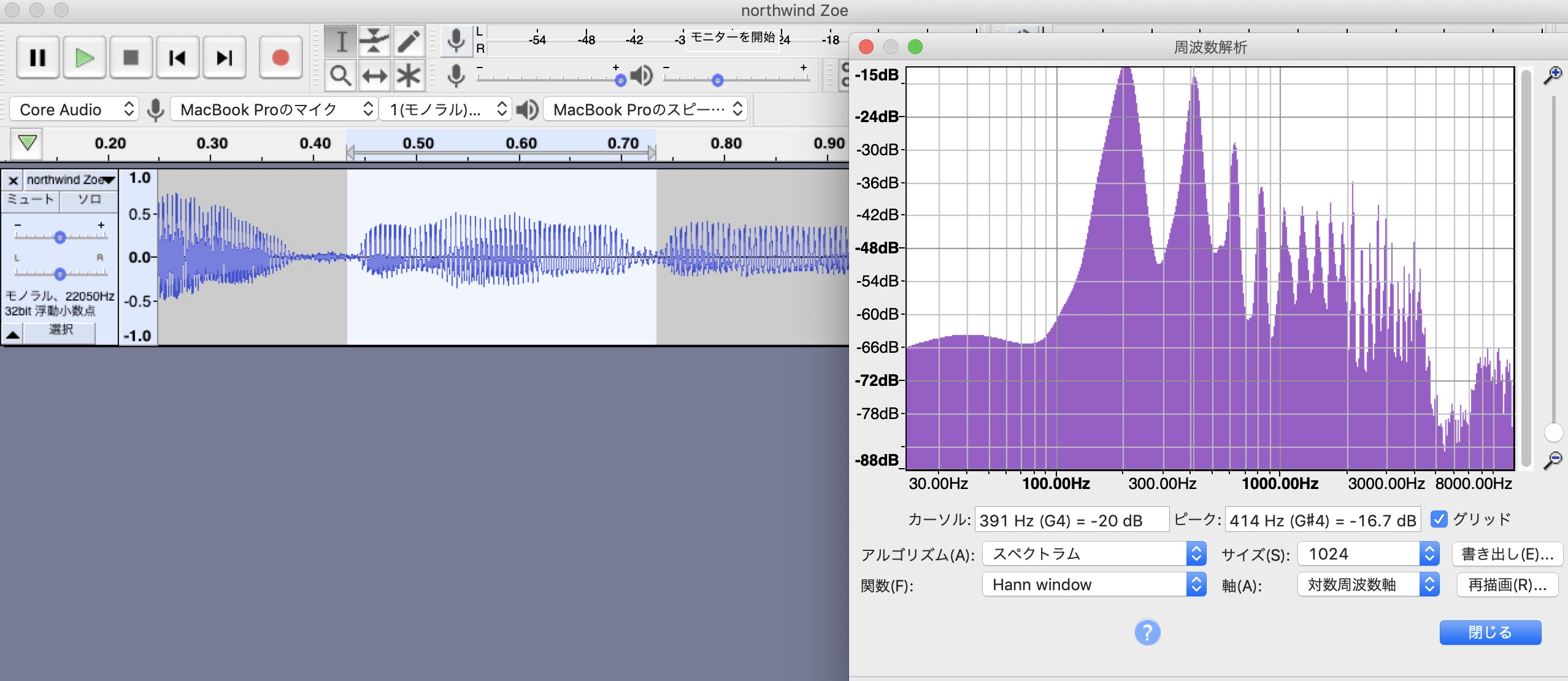Open the northwind Zoe track name menu
The image size is (1568, 681).
click(71, 180)
